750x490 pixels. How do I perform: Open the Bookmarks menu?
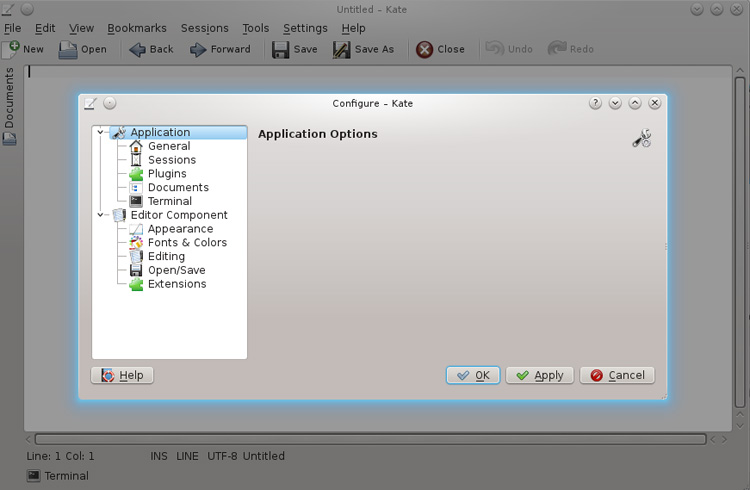point(137,28)
